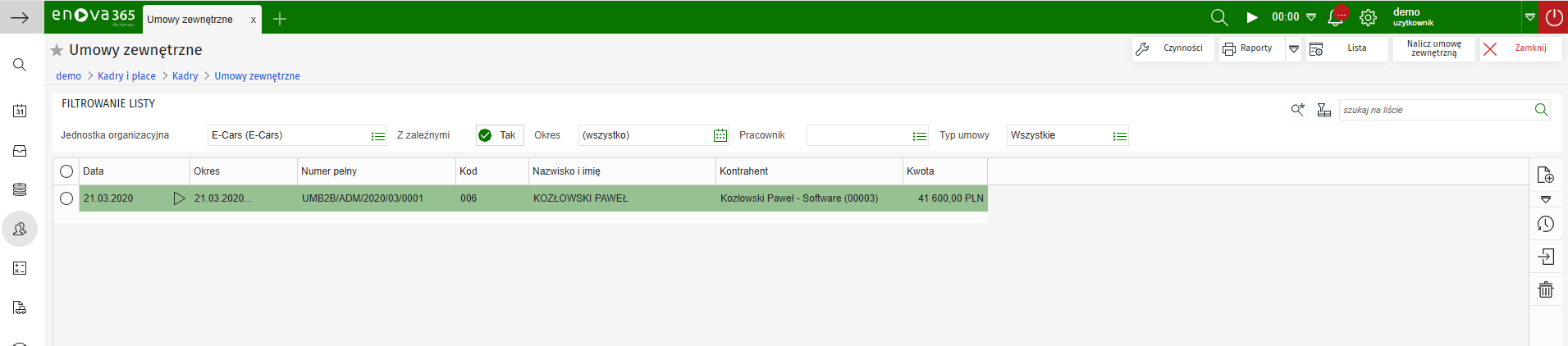Viewport: 1568px width, 346px height.
Task: Toggle the Z zależnymi Tak checkbox
Action: 486,136
